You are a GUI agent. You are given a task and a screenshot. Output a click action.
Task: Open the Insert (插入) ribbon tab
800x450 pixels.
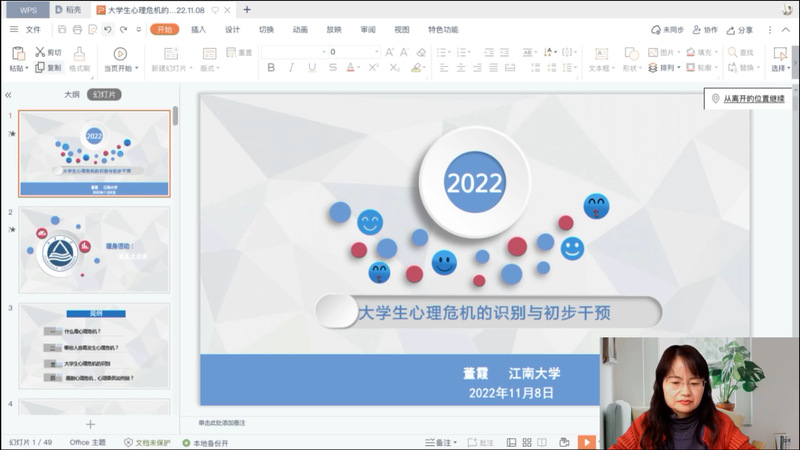coord(198,30)
